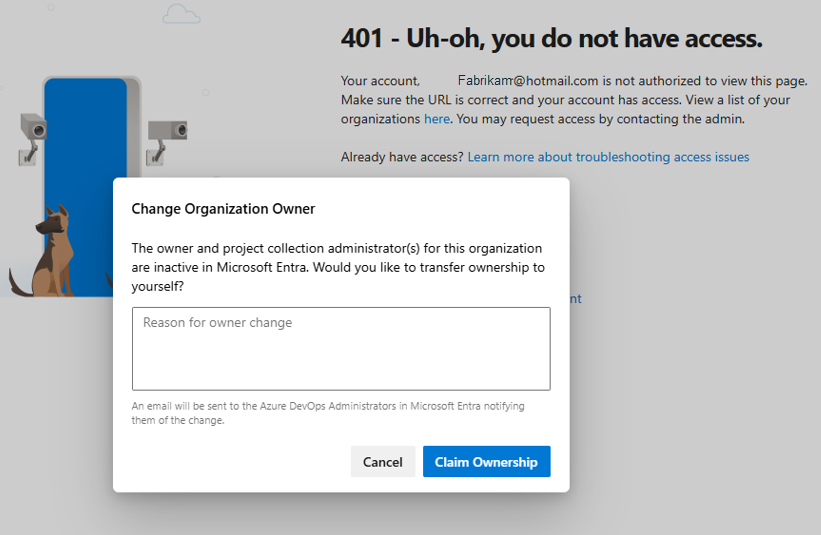Select the 'Change Organization Owner' dialog title
This screenshot has height=535, width=821.
point(223,209)
